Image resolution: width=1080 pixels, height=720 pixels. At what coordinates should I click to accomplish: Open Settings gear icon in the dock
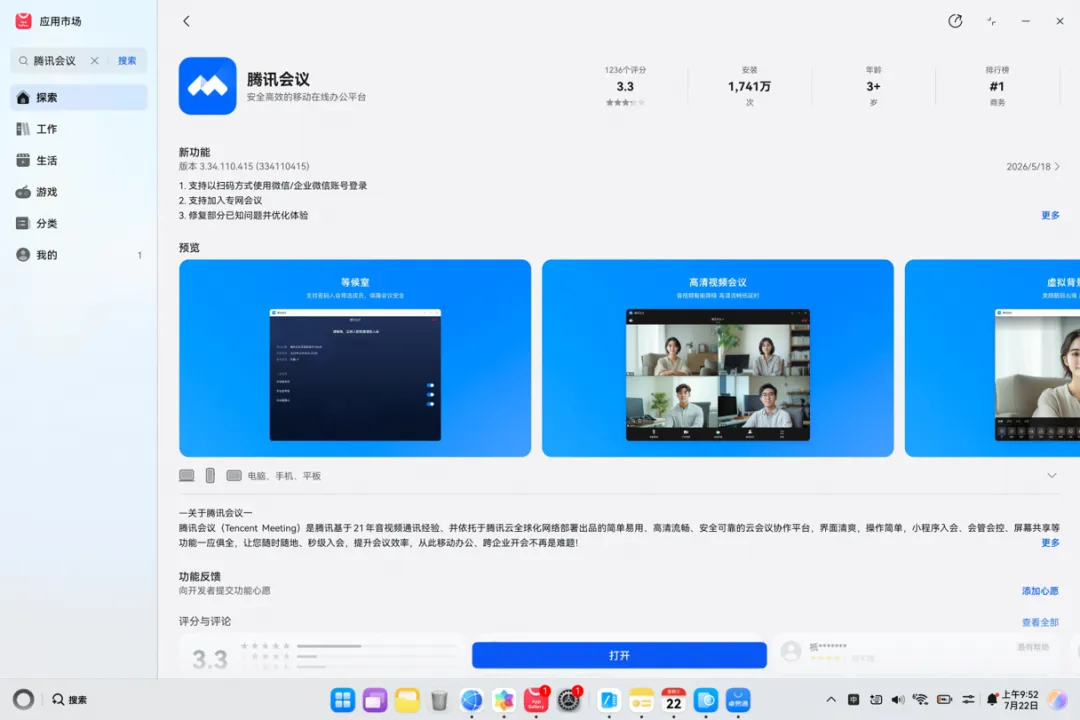coord(568,700)
